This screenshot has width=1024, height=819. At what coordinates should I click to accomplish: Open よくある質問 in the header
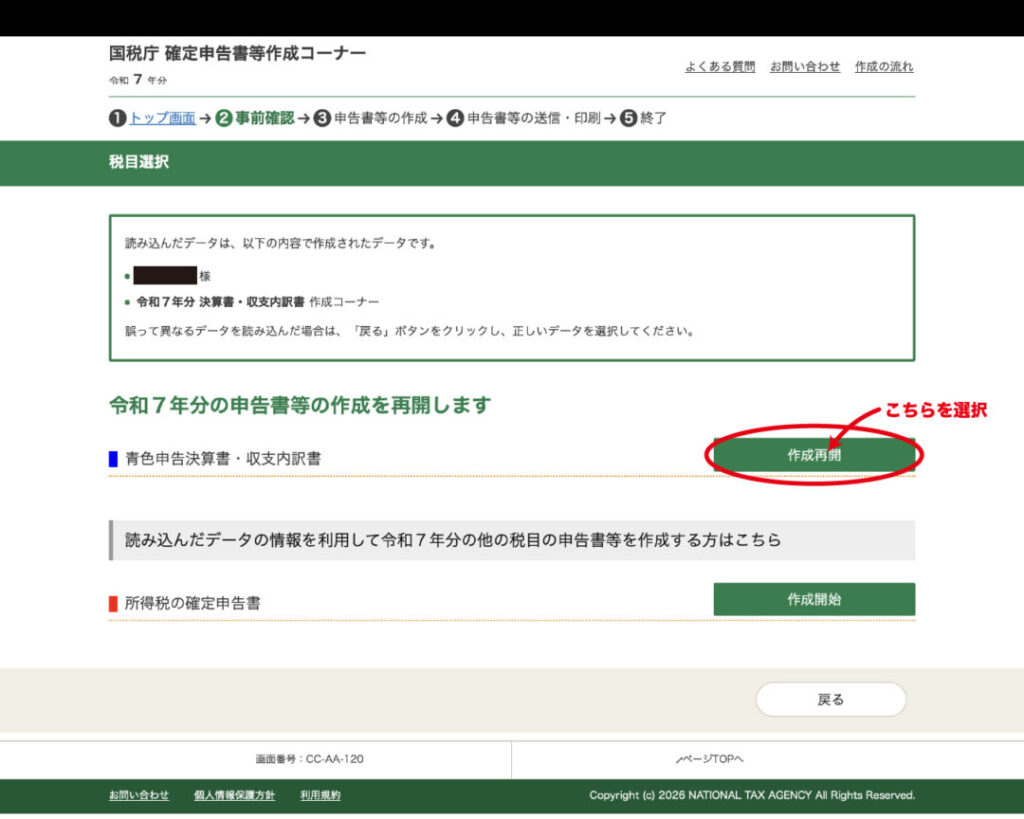click(720, 67)
